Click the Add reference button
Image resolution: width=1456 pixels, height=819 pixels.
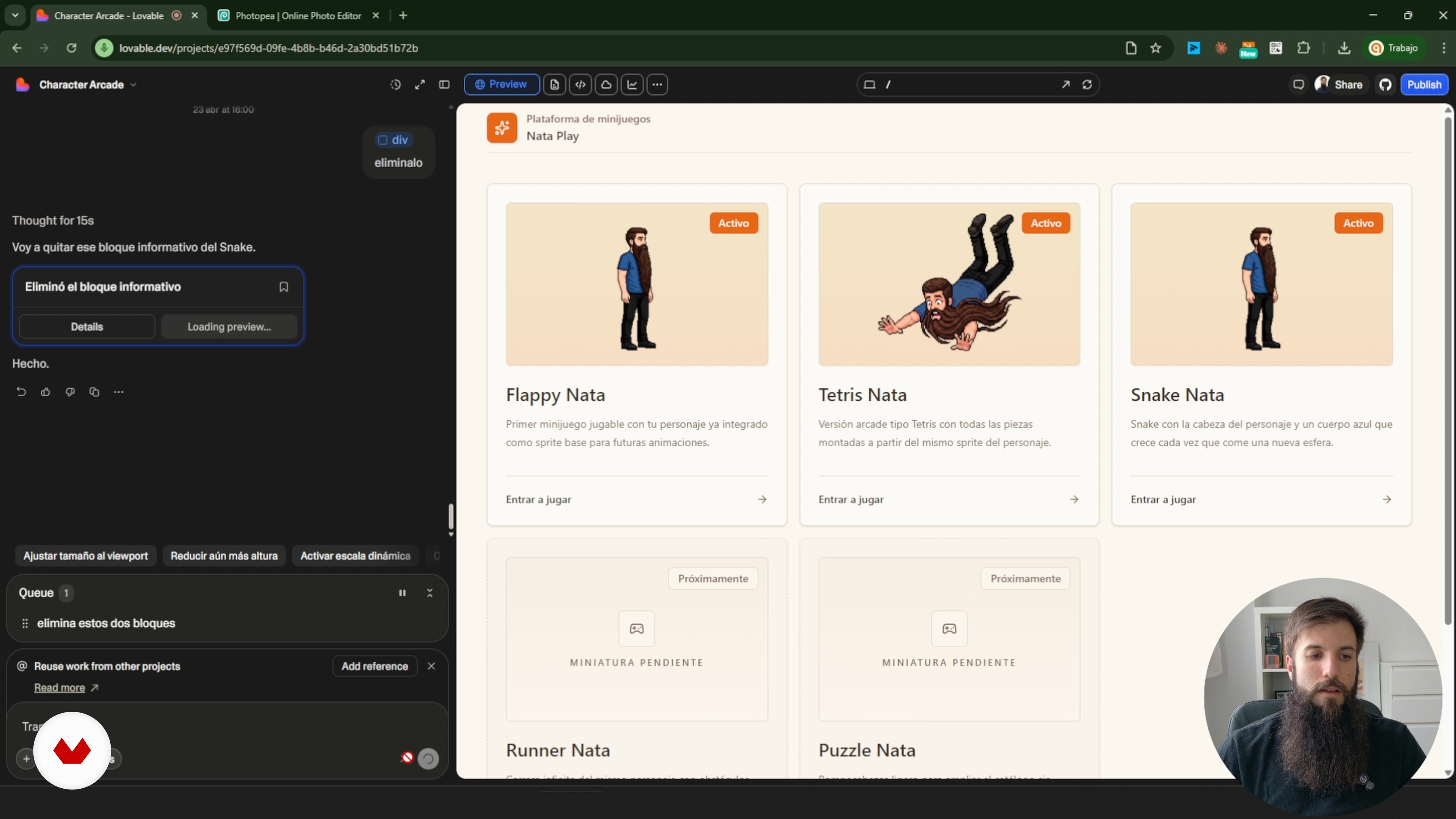tap(375, 667)
